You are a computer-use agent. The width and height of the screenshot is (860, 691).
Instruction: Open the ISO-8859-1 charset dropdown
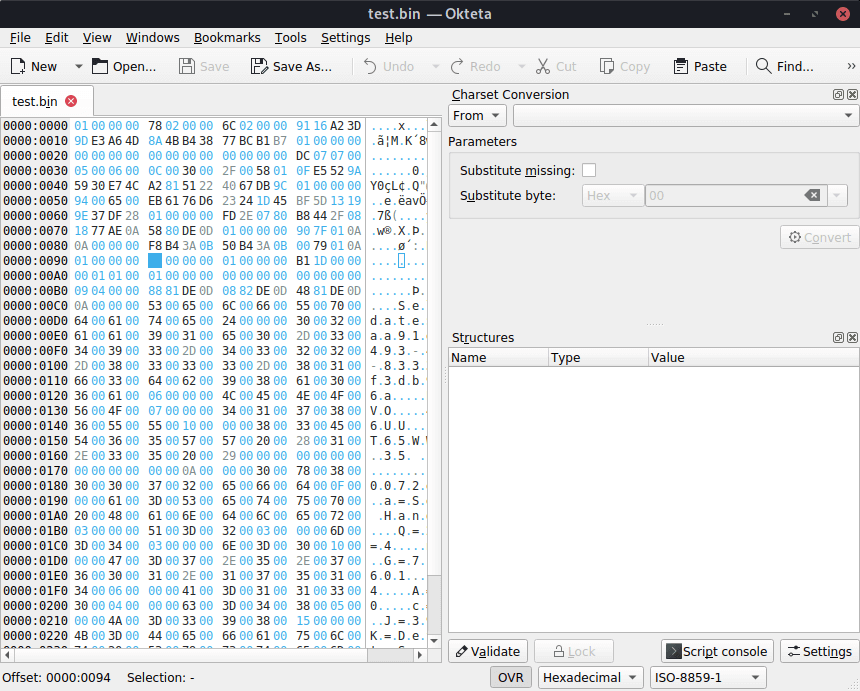(x=708, y=677)
